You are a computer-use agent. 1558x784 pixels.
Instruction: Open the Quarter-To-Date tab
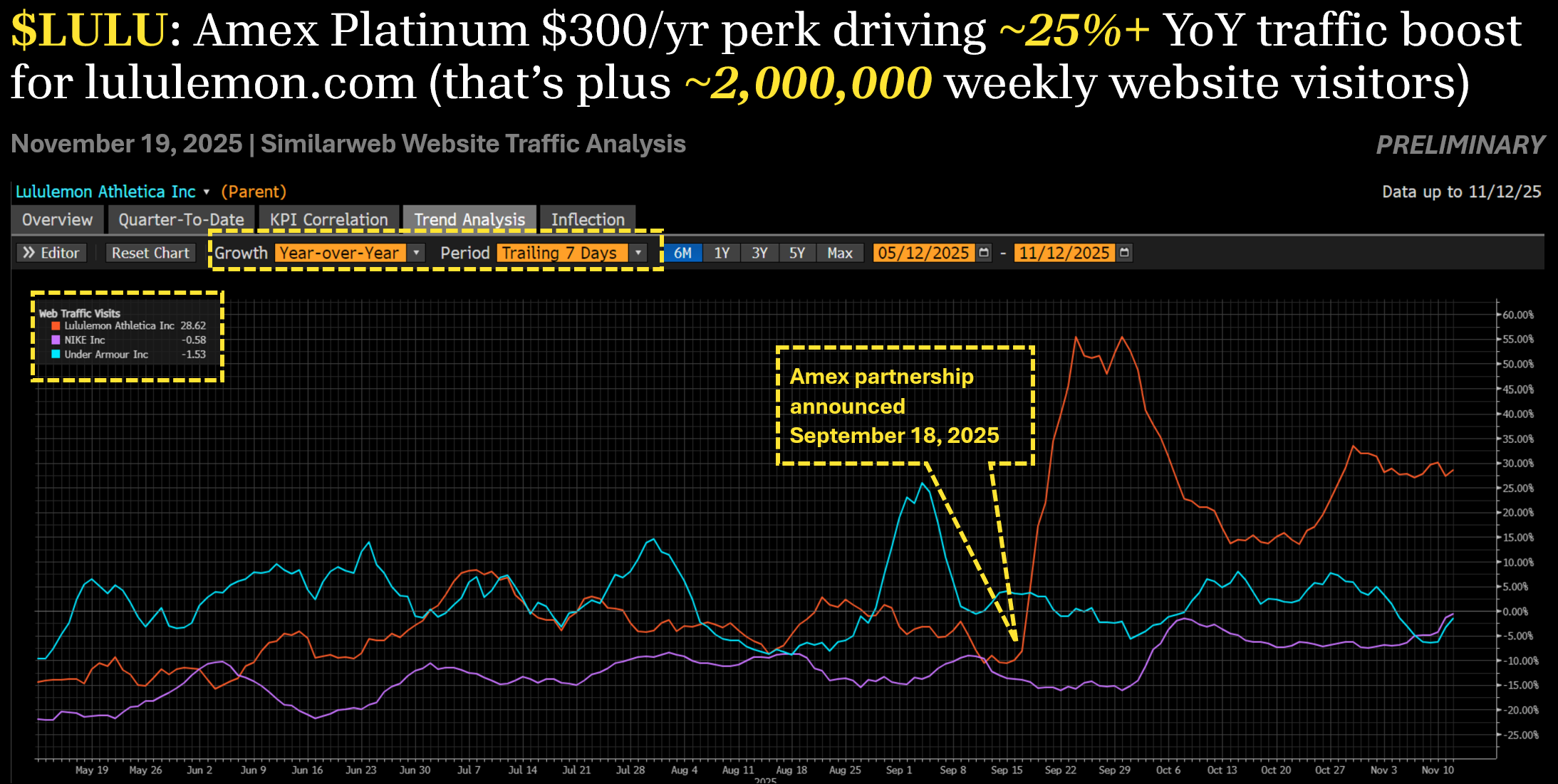[181, 219]
